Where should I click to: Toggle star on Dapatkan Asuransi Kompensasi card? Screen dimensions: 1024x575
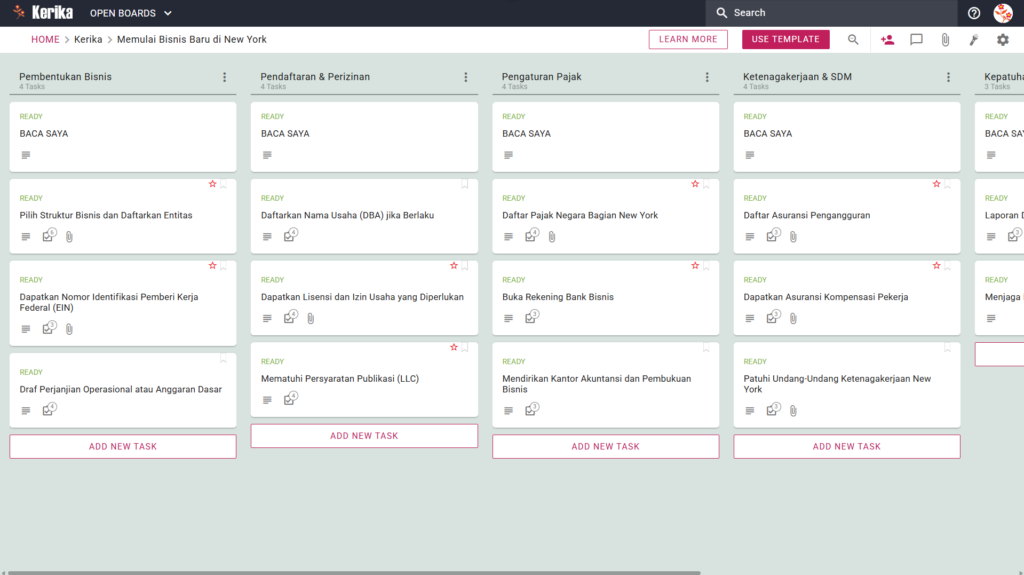(936, 266)
